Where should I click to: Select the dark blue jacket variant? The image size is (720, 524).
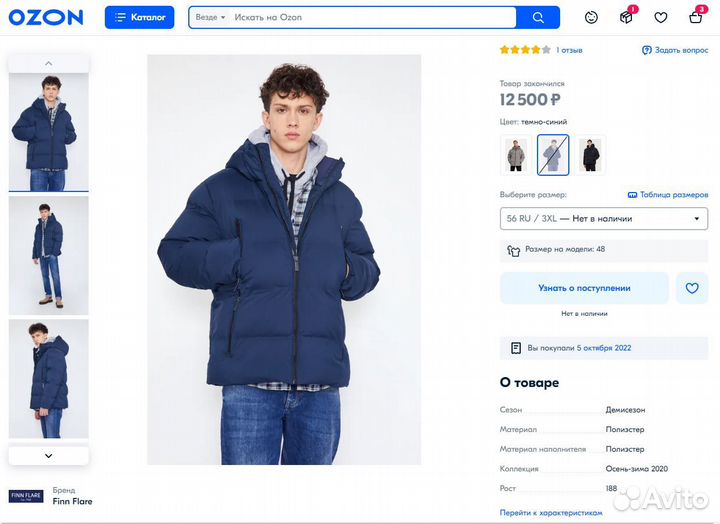tap(553, 155)
